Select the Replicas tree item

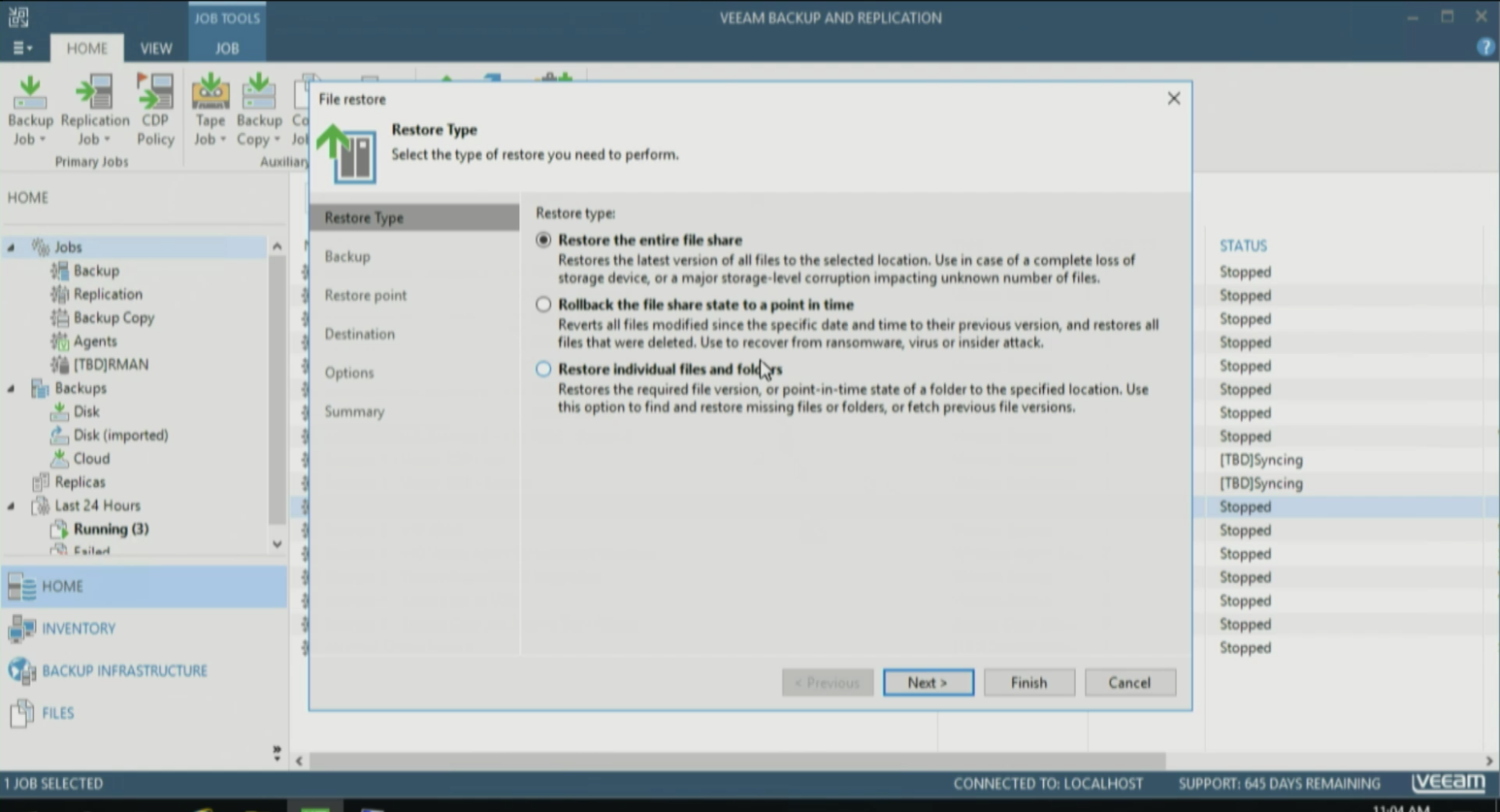click(x=81, y=482)
